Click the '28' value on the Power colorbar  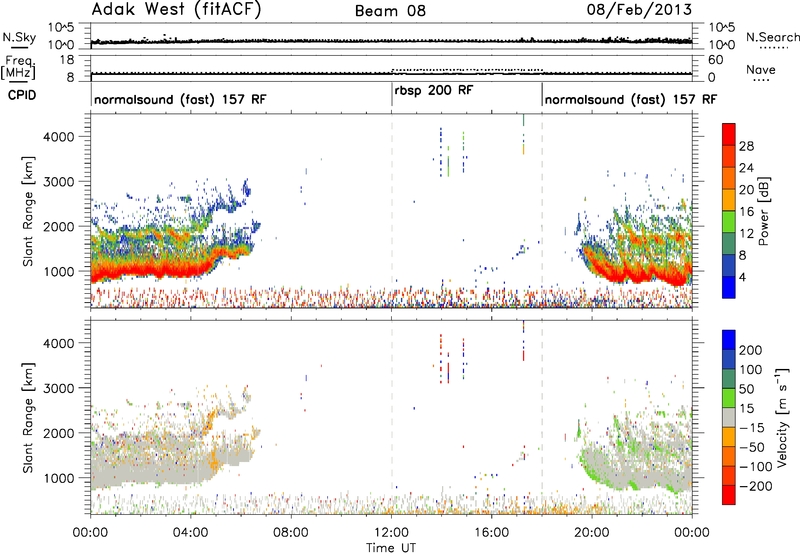coord(746,146)
